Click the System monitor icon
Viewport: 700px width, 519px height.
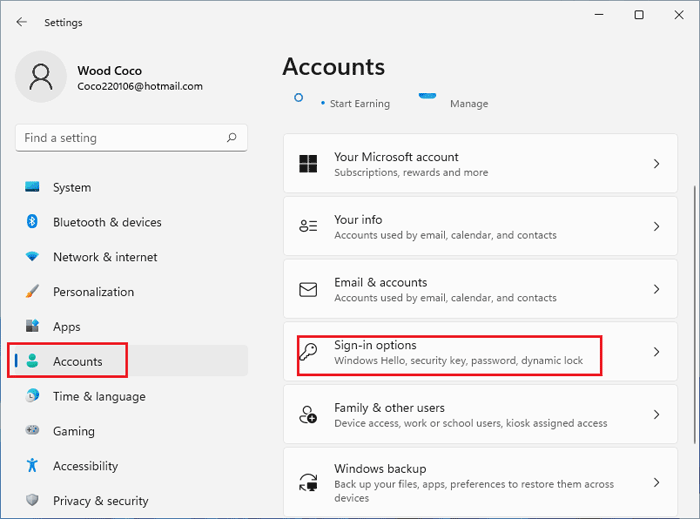(x=32, y=187)
